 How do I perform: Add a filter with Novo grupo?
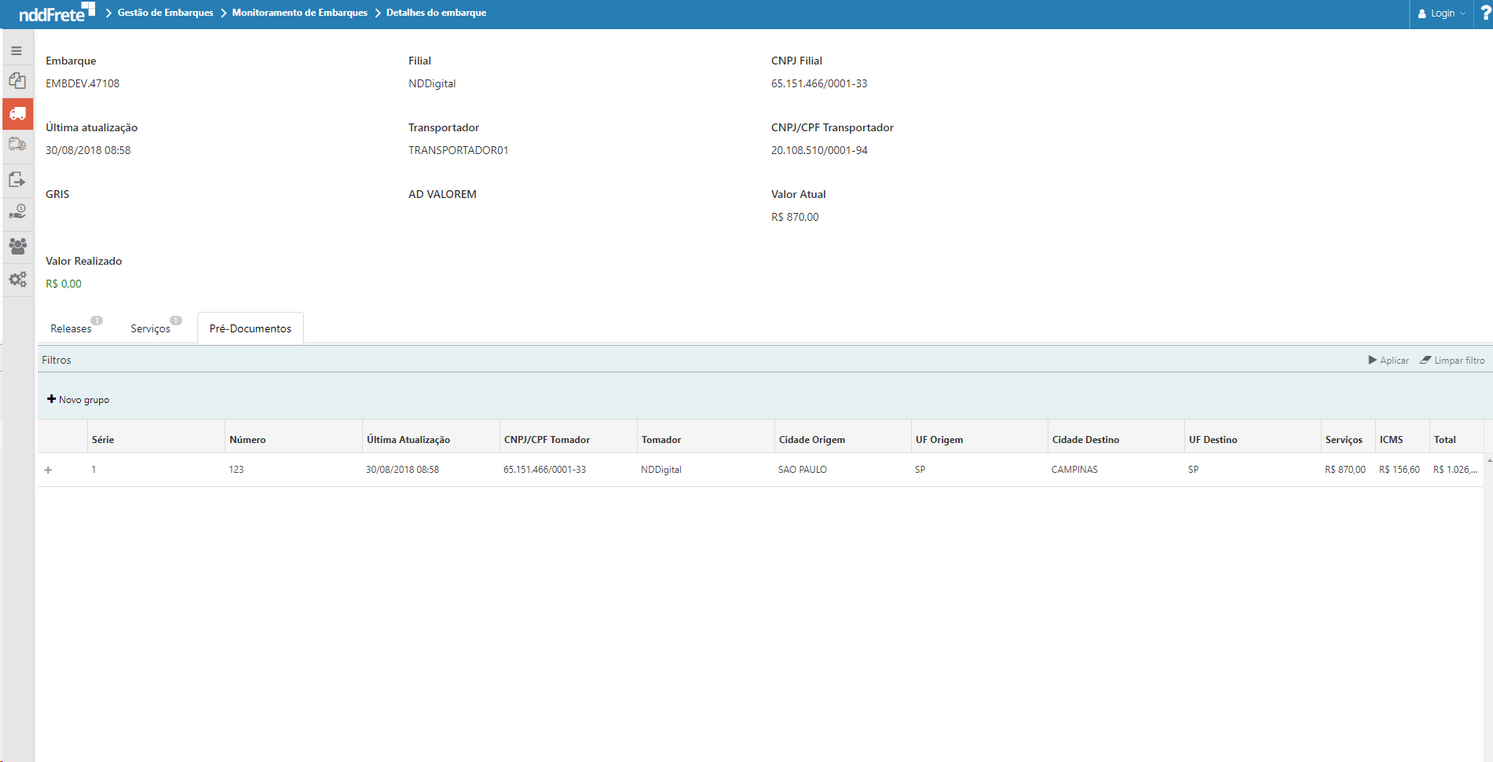pyautogui.click(x=78, y=400)
